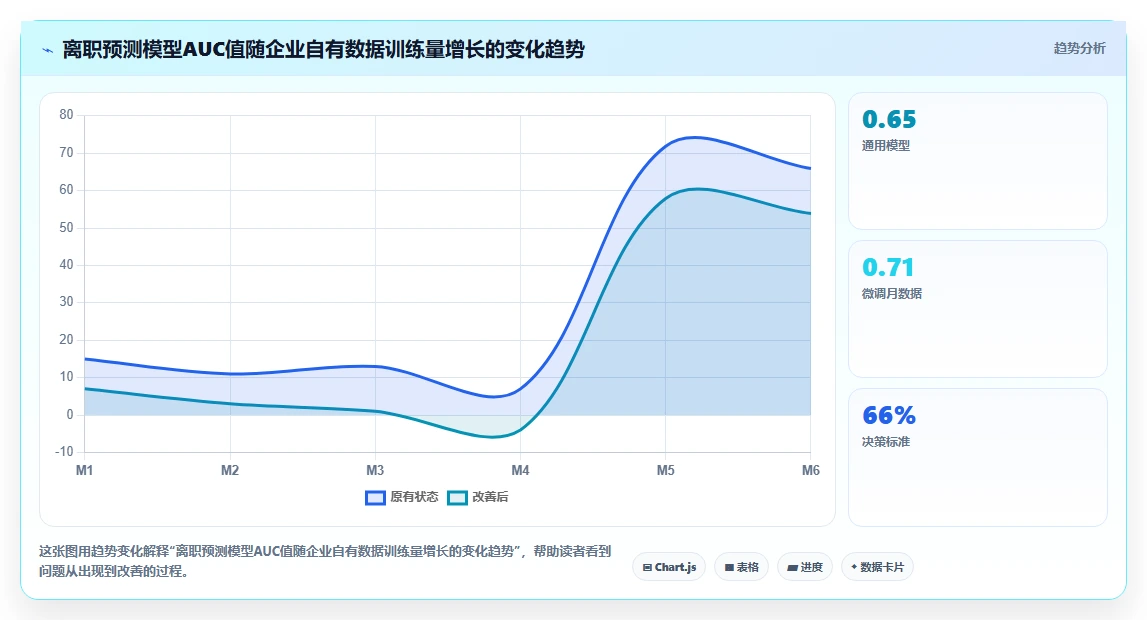Viewport: 1147px width, 620px height.
Task: Select the 进度 tag
Action: [x=805, y=567]
